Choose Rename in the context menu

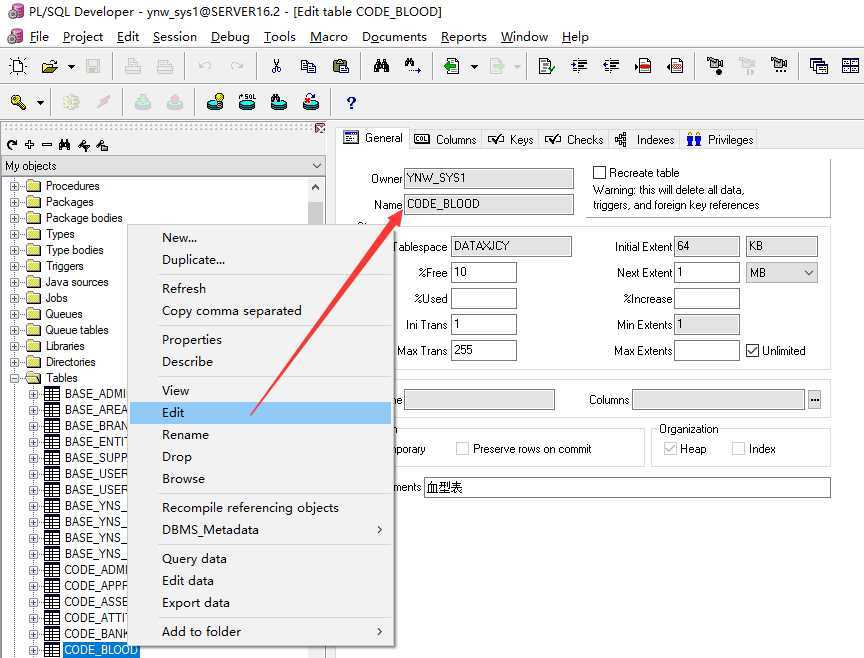[260, 434]
